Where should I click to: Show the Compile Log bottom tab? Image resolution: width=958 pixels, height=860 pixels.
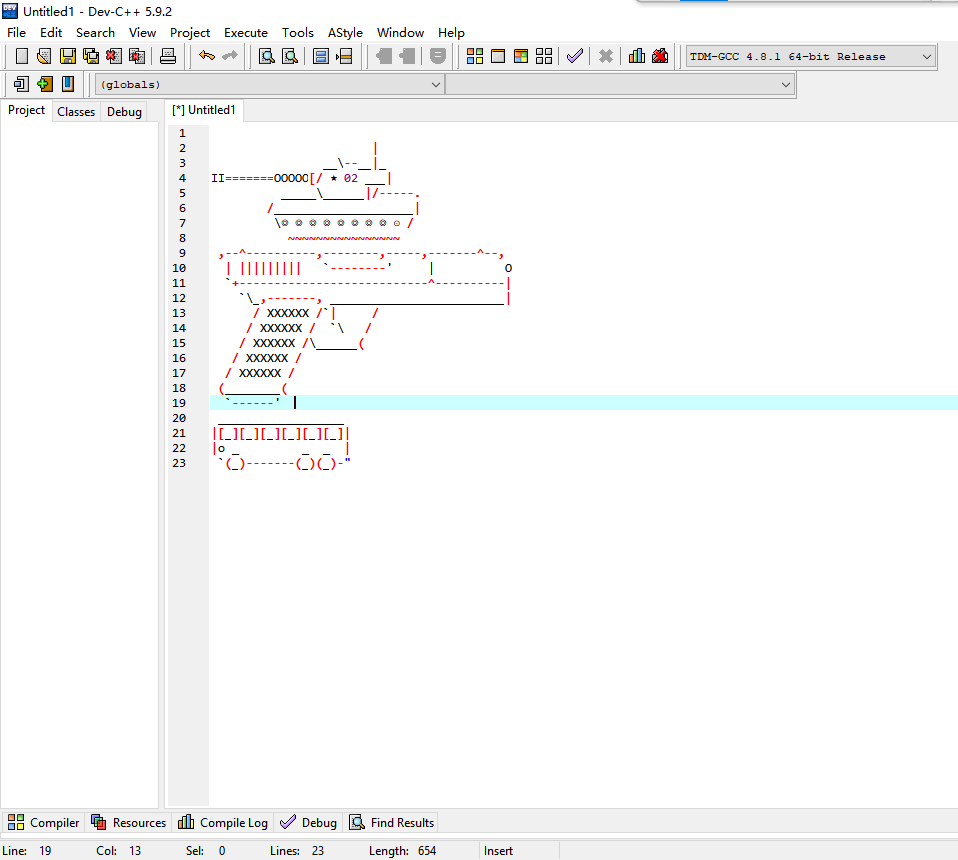click(223, 823)
